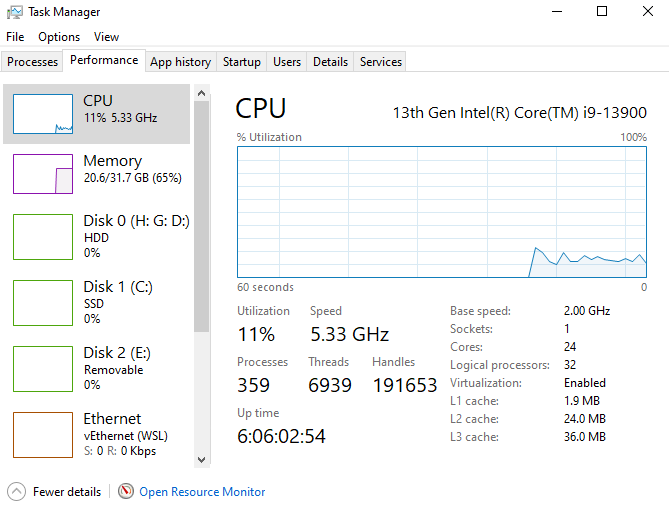Screen dimensions: 669x509
Task: Switch to the App history tab
Action: point(180,62)
